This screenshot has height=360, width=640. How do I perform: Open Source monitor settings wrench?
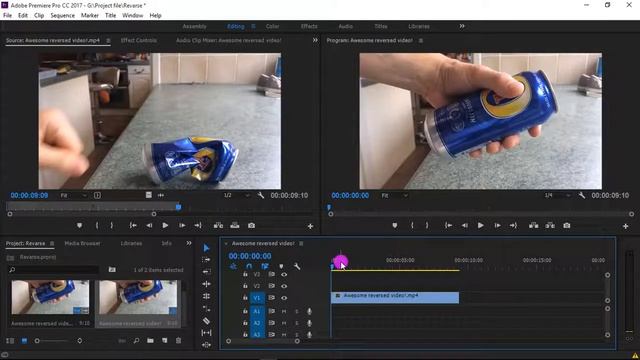[x=260, y=196]
